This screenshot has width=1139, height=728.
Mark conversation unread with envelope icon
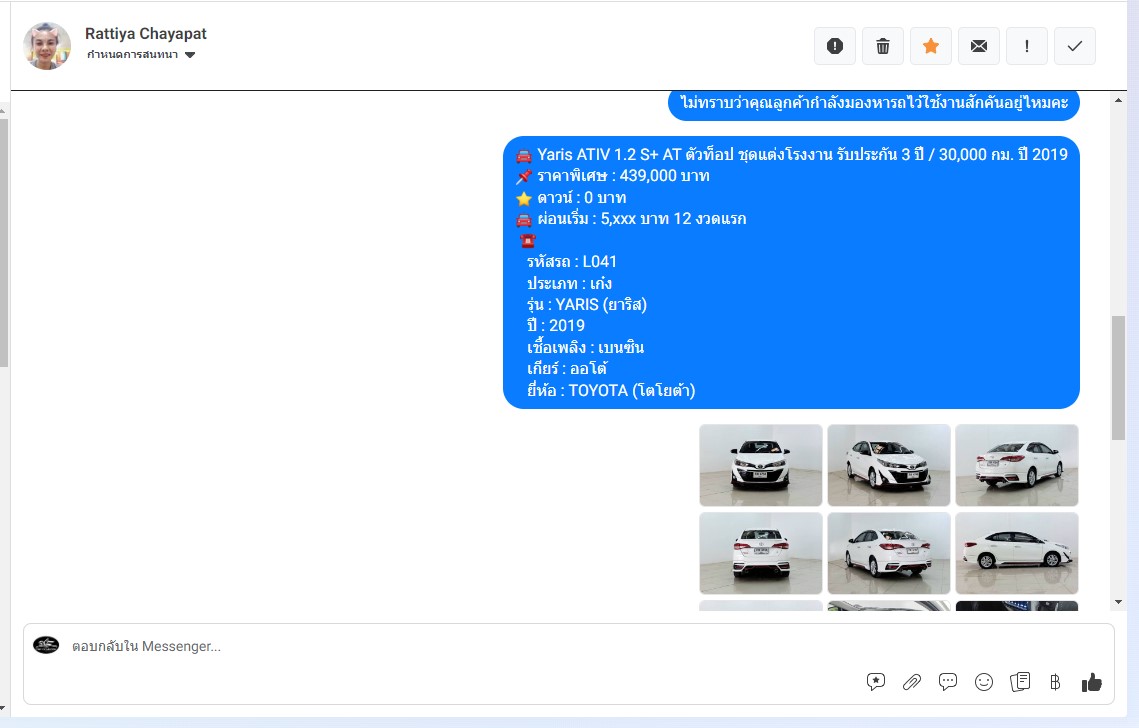(x=978, y=46)
